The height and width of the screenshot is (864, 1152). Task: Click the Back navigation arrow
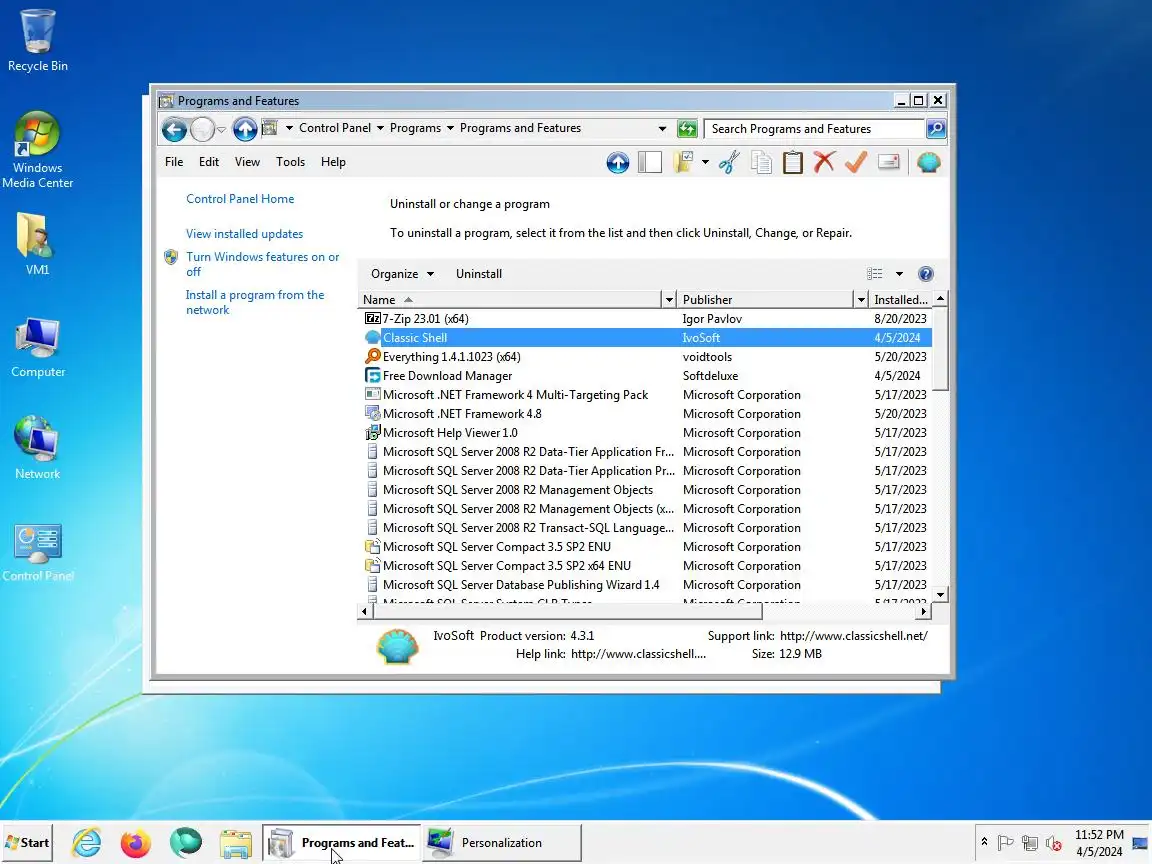tap(174, 130)
